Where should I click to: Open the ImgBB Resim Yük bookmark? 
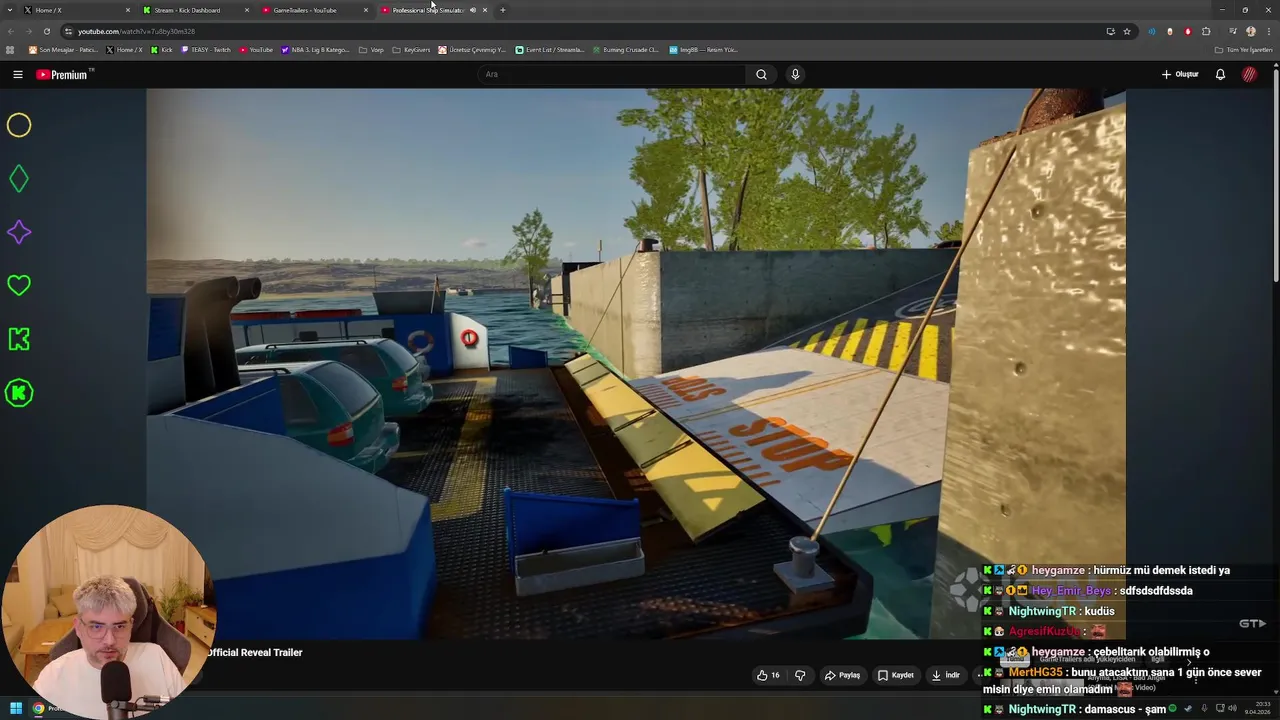(x=703, y=49)
